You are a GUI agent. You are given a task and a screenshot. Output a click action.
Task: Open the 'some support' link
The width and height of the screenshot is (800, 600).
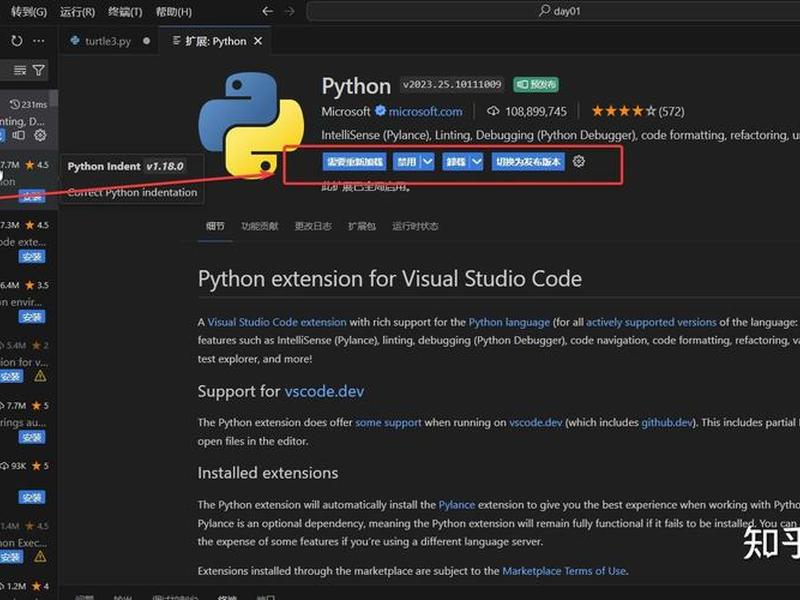(388, 422)
